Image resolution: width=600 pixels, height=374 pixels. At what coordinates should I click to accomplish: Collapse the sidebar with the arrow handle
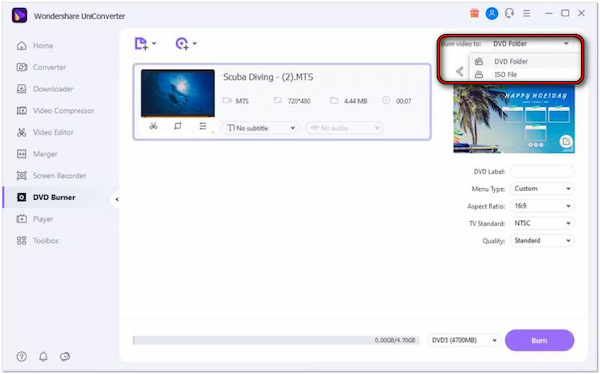point(117,199)
